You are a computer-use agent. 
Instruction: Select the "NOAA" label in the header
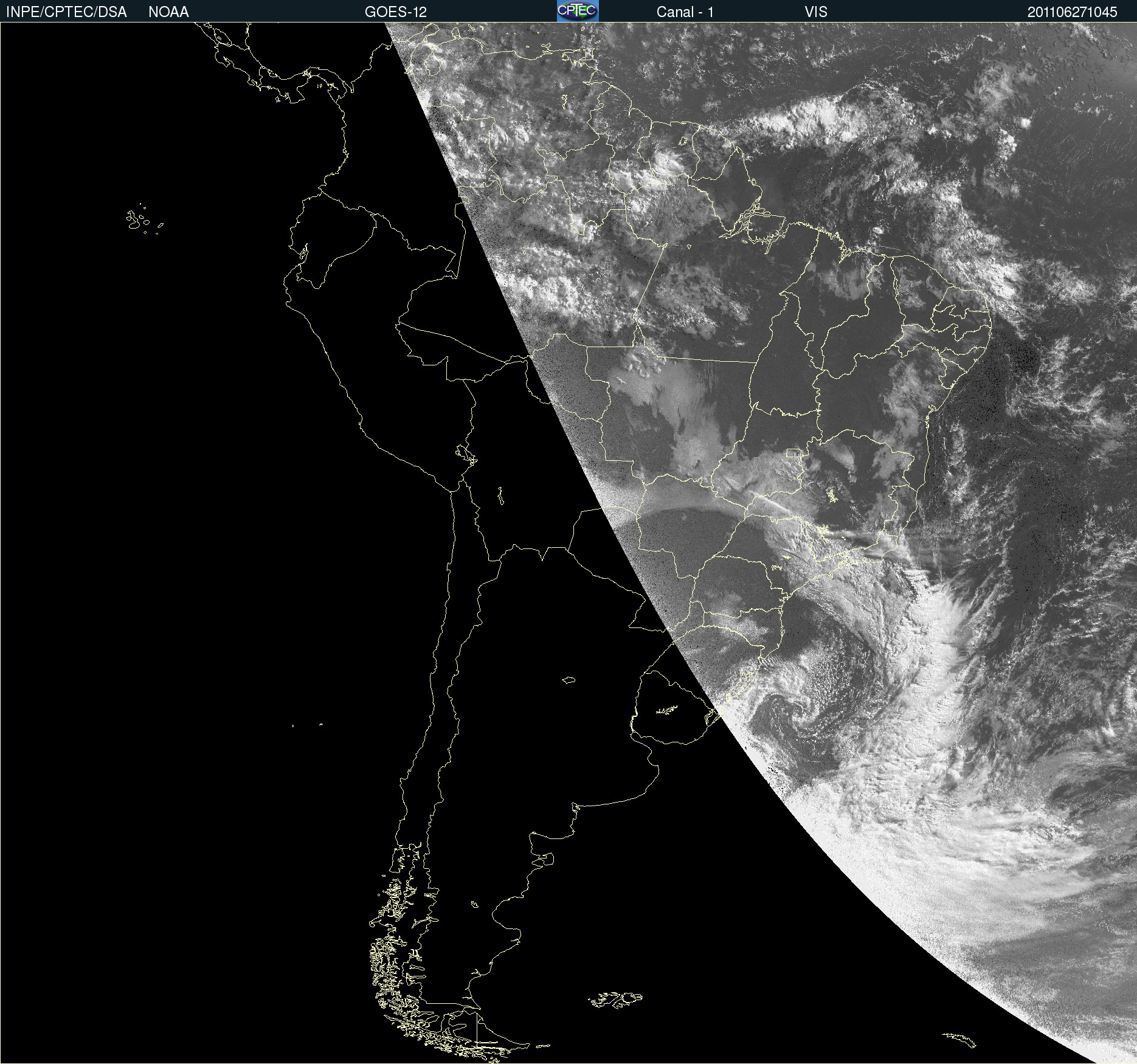click(x=168, y=12)
